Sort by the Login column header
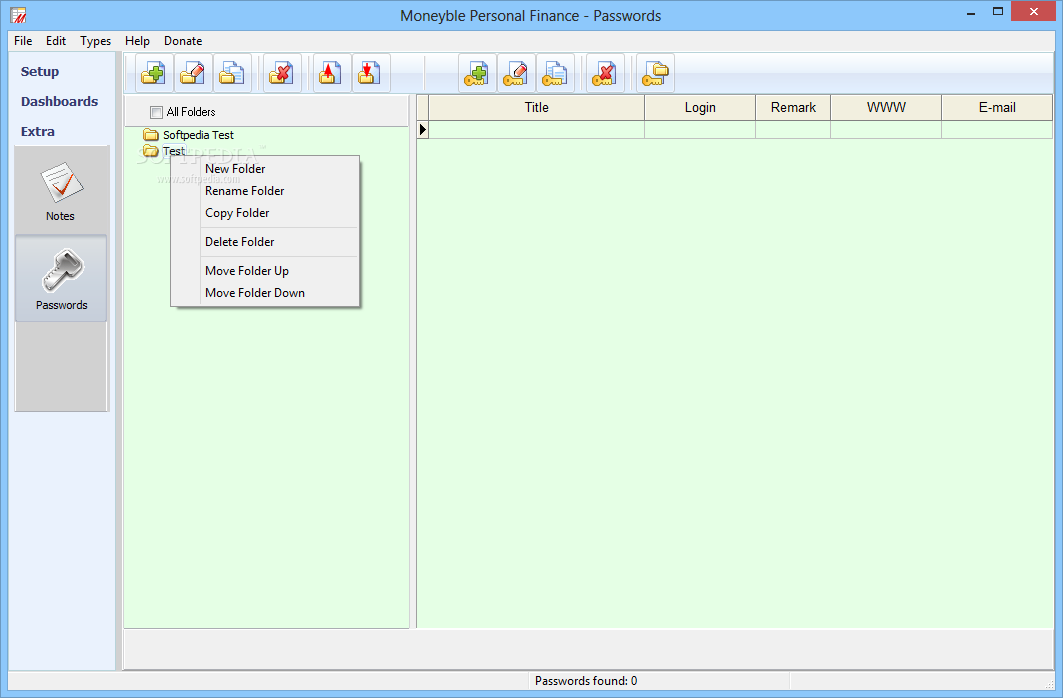The width and height of the screenshot is (1063, 698). pos(700,108)
